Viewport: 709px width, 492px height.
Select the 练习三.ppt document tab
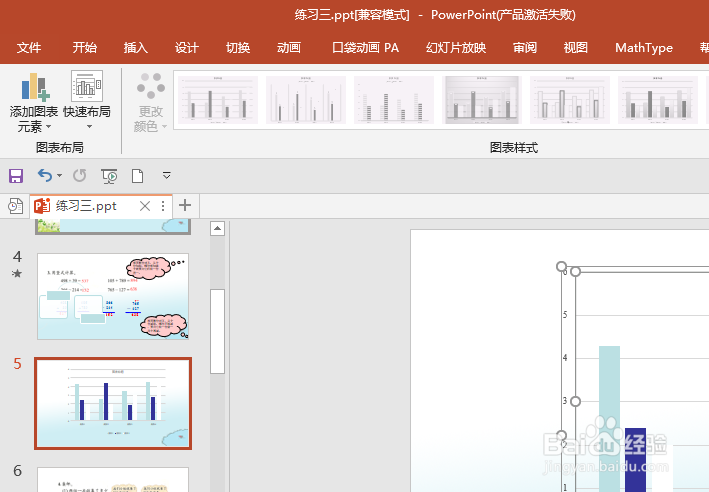click(x=86, y=206)
